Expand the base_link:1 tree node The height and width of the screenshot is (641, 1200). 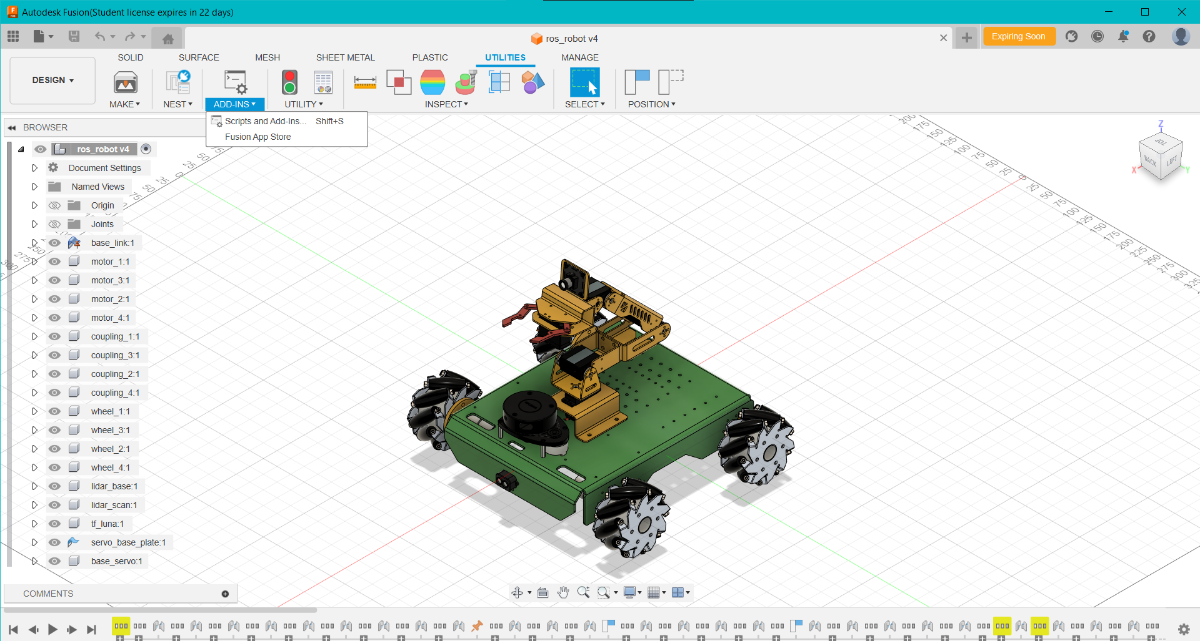pyautogui.click(x=35, y=242)
